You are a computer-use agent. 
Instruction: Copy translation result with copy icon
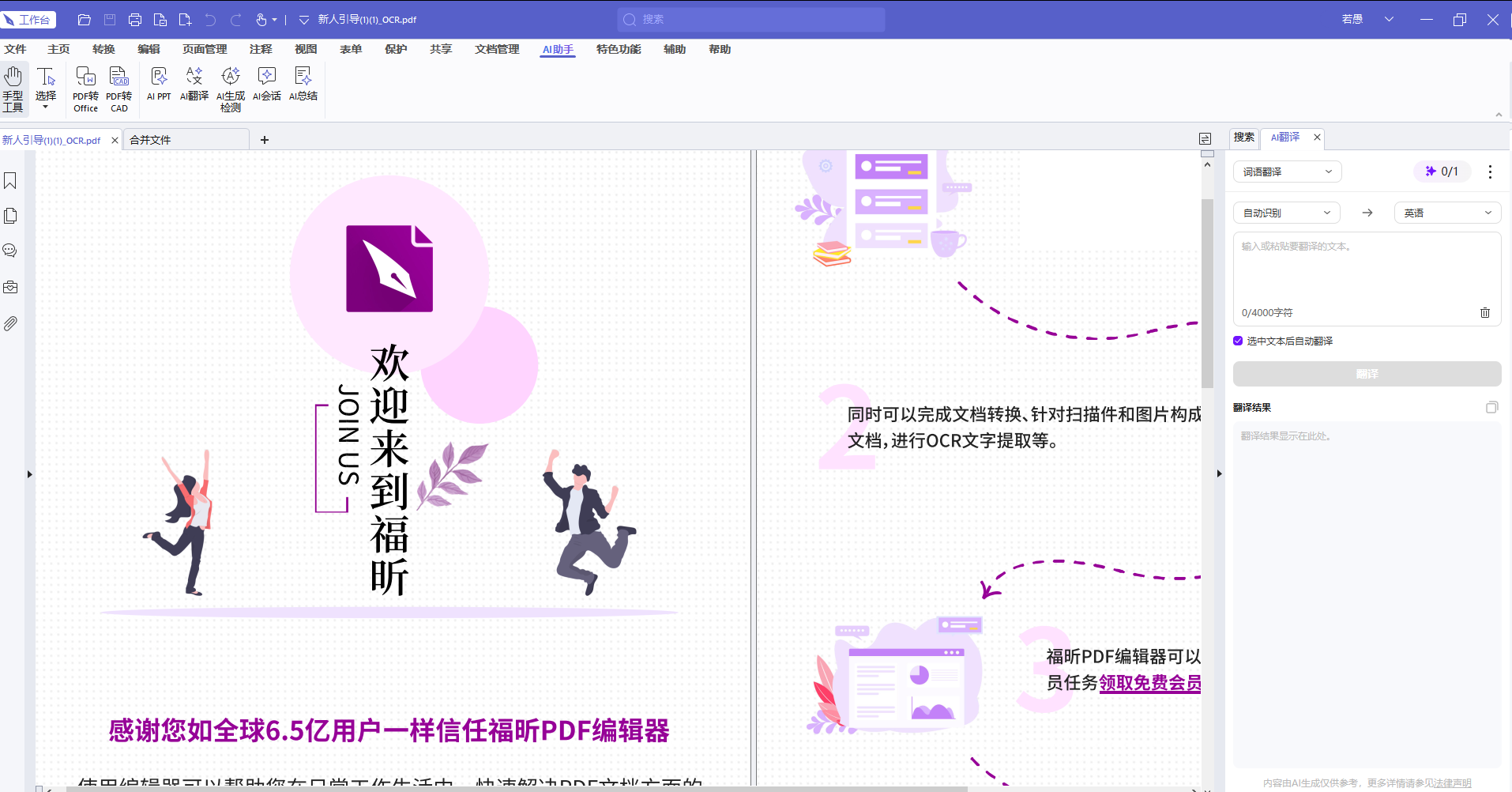tap(1491, 407)
